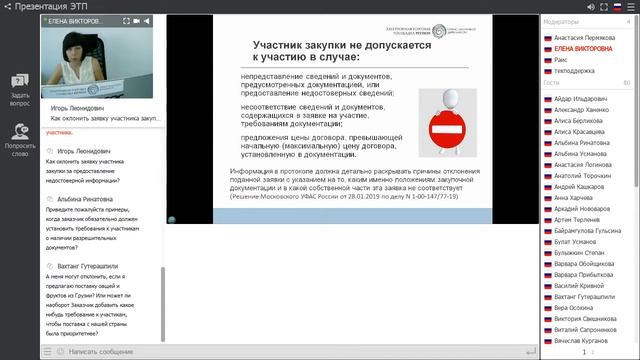Screen dimensions: 640x360
Task: Click the chat menu icon beside message field
Action: pyautogui.click(x=48, y=351)
